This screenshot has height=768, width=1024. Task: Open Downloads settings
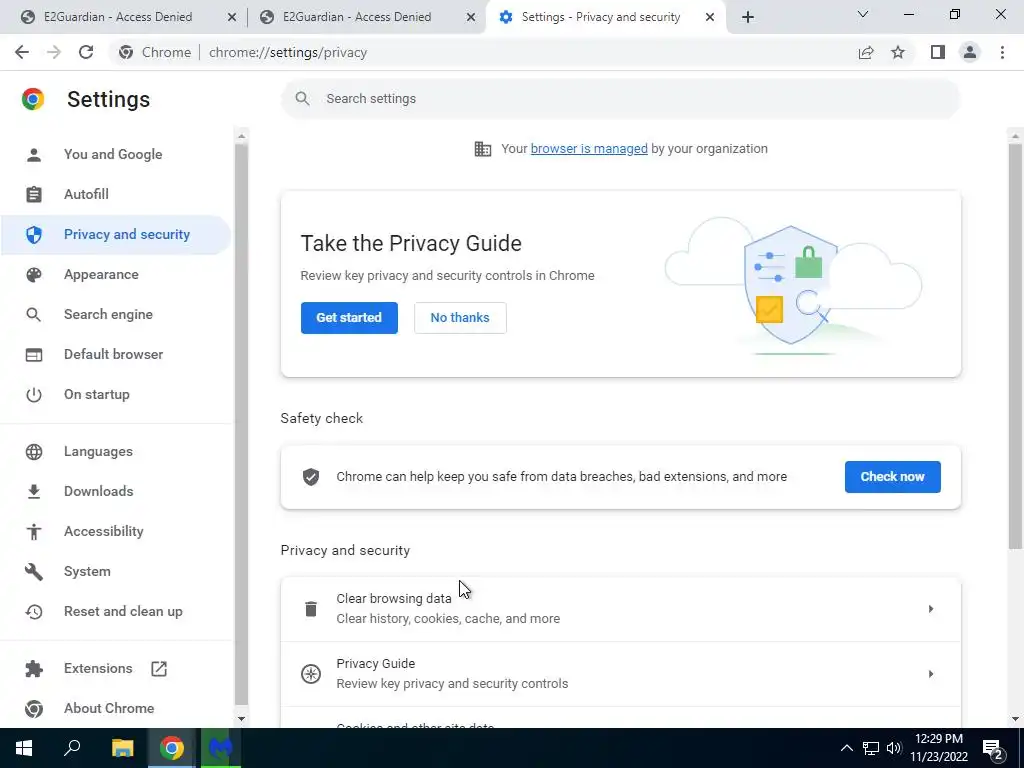[116, 491]
